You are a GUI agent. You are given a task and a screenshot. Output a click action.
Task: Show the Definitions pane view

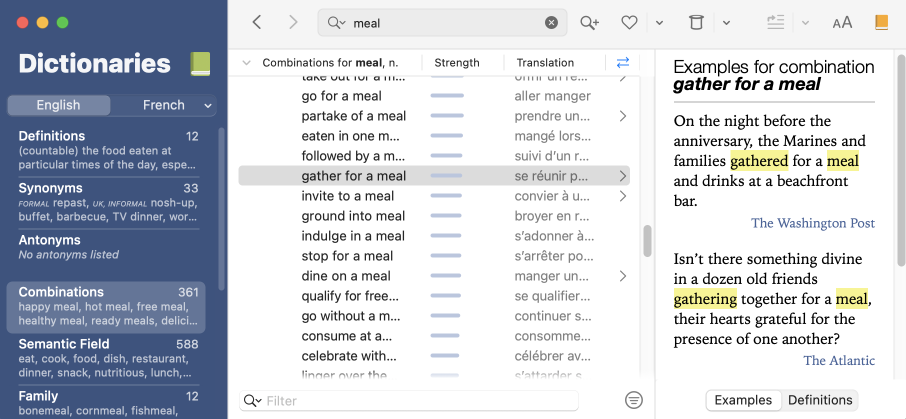point(820,400)
